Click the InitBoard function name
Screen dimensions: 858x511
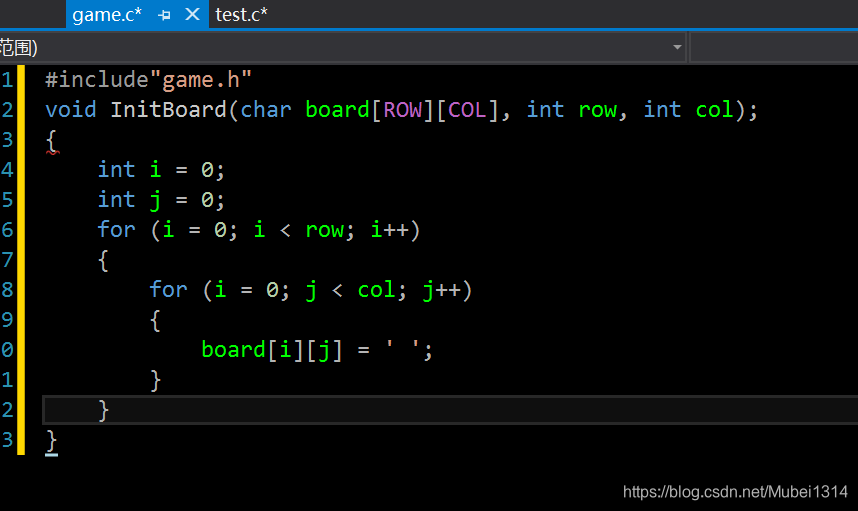169,109
